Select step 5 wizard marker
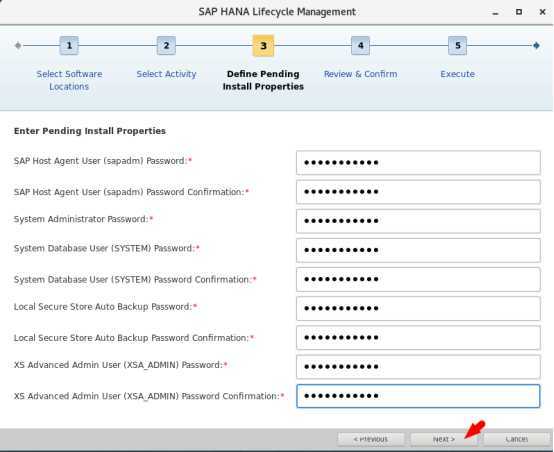Screen dimensions: 554x452 [x=458, y=46]
